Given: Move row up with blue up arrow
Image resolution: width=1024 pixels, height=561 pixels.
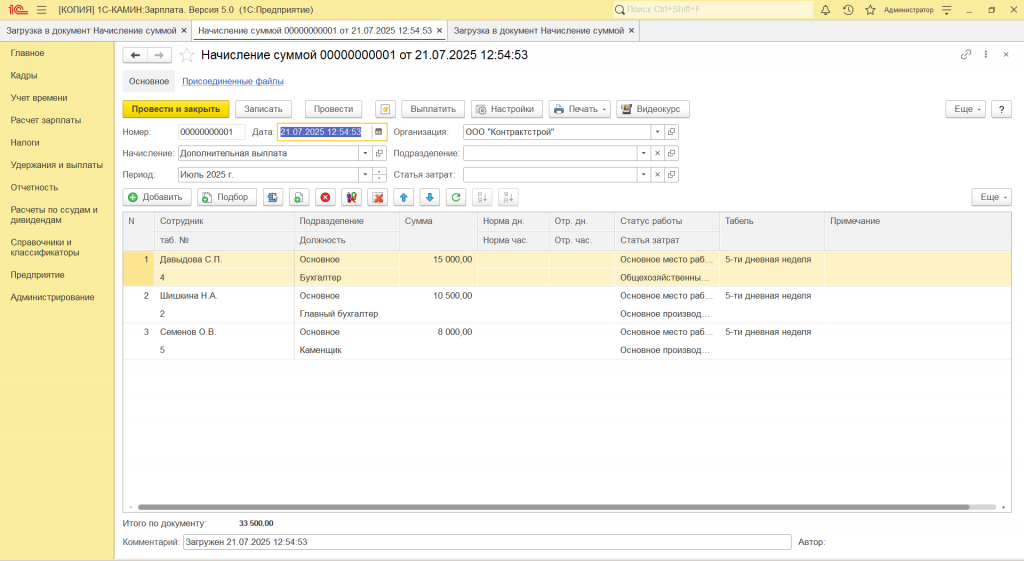Looking at the screenshot, I should point(404,197).
